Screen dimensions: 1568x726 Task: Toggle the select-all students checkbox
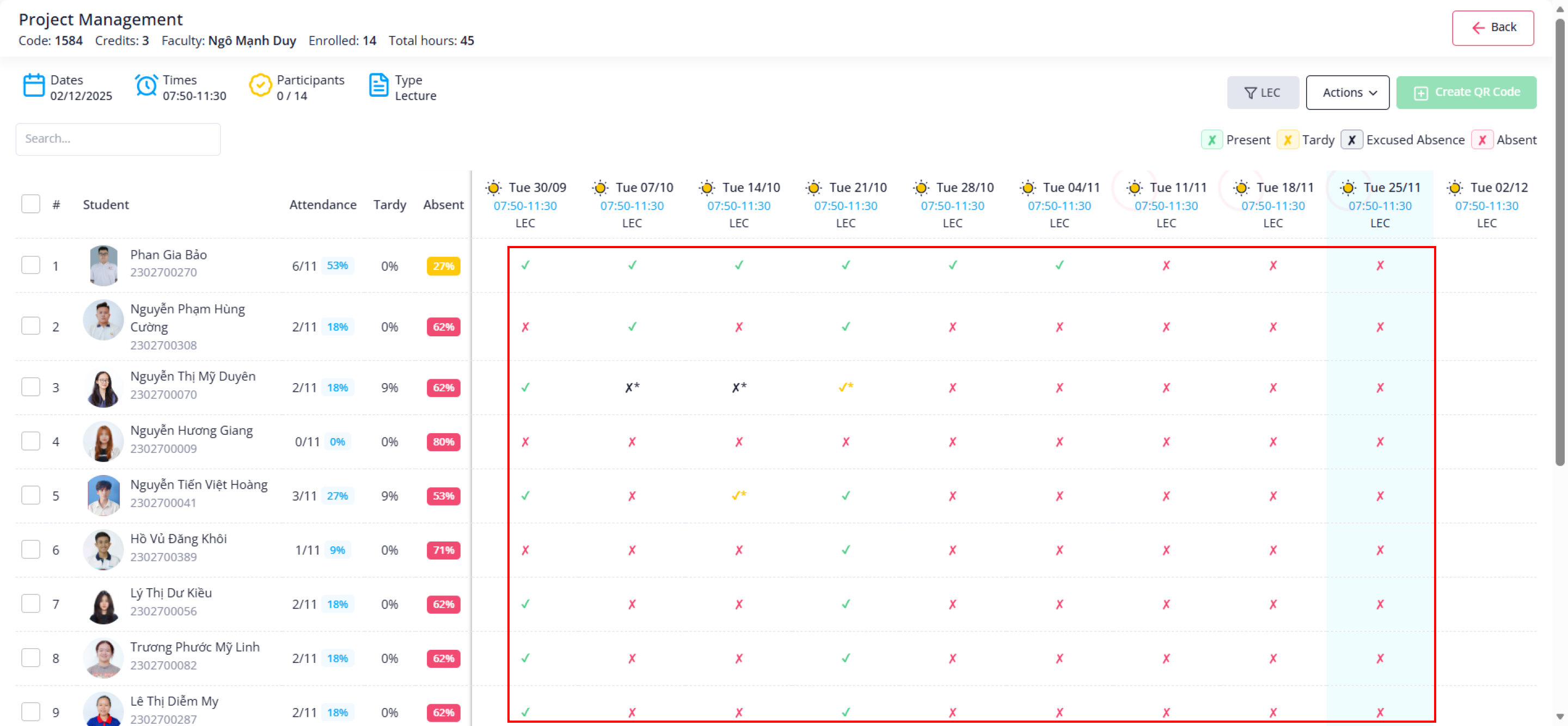[x=30, y=205]
